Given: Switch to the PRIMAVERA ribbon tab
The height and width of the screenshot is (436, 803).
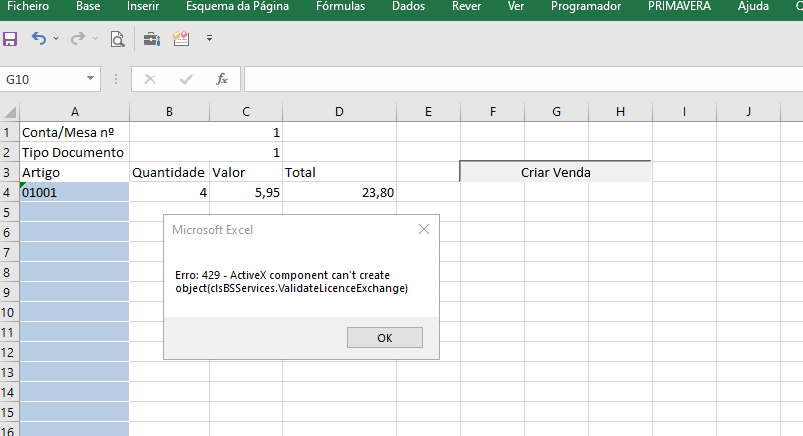Looking at the screenshot, I should [679, 7].
